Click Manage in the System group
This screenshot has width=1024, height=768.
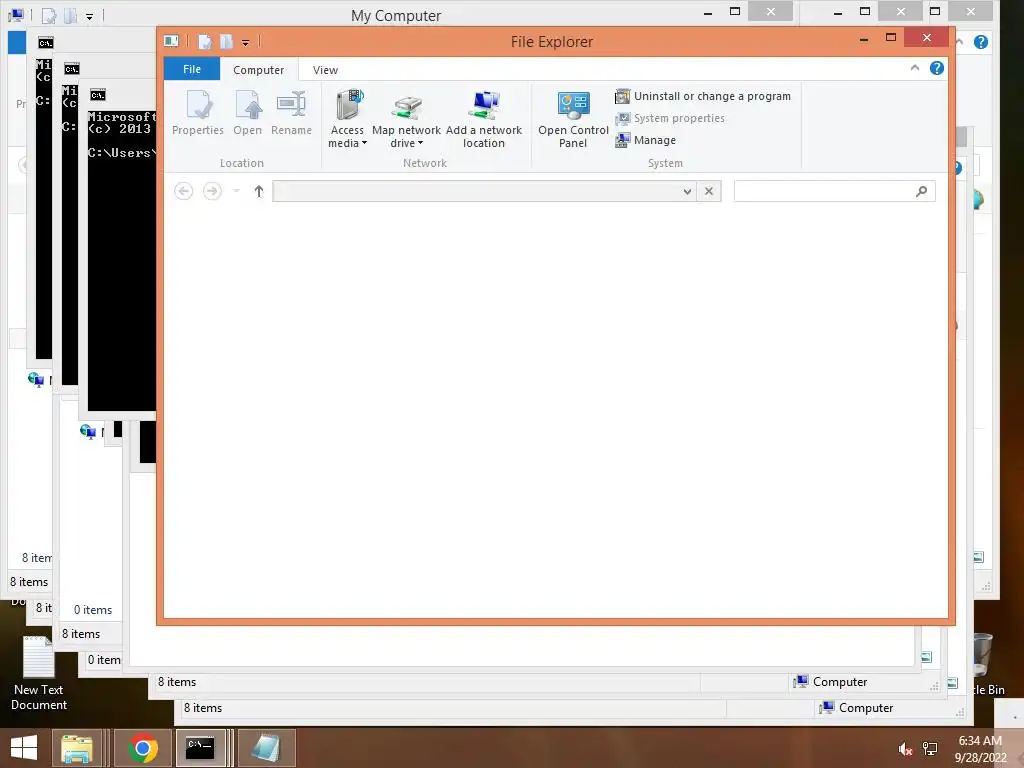coord(646,140)
